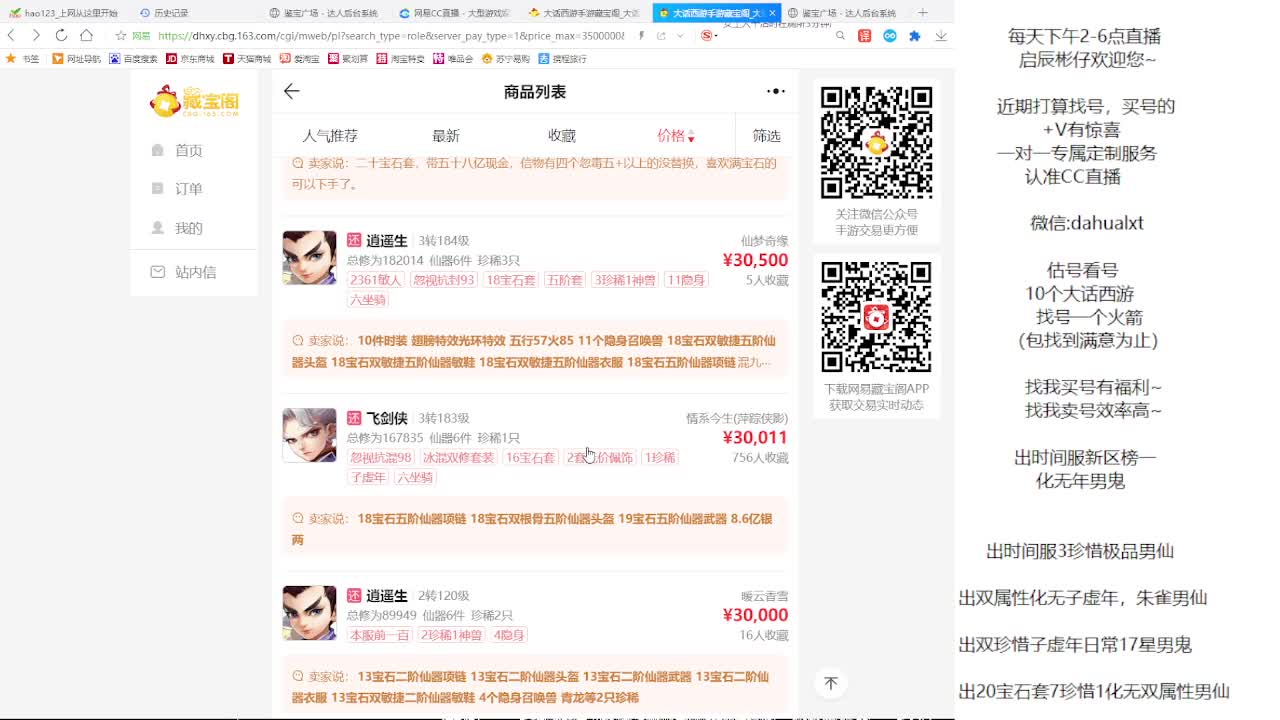Switch to the 网易CC直播 tab

tap(455, 13)
